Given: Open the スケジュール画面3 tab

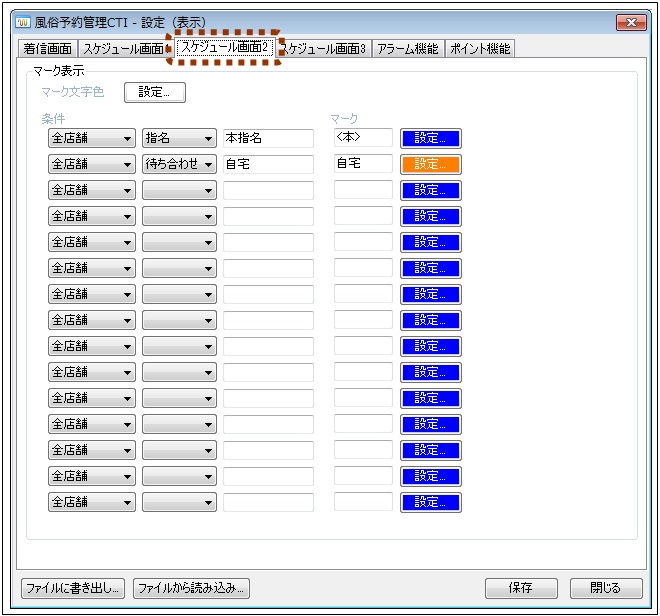Looking at the screenshot, I should [x=326, y=48].
